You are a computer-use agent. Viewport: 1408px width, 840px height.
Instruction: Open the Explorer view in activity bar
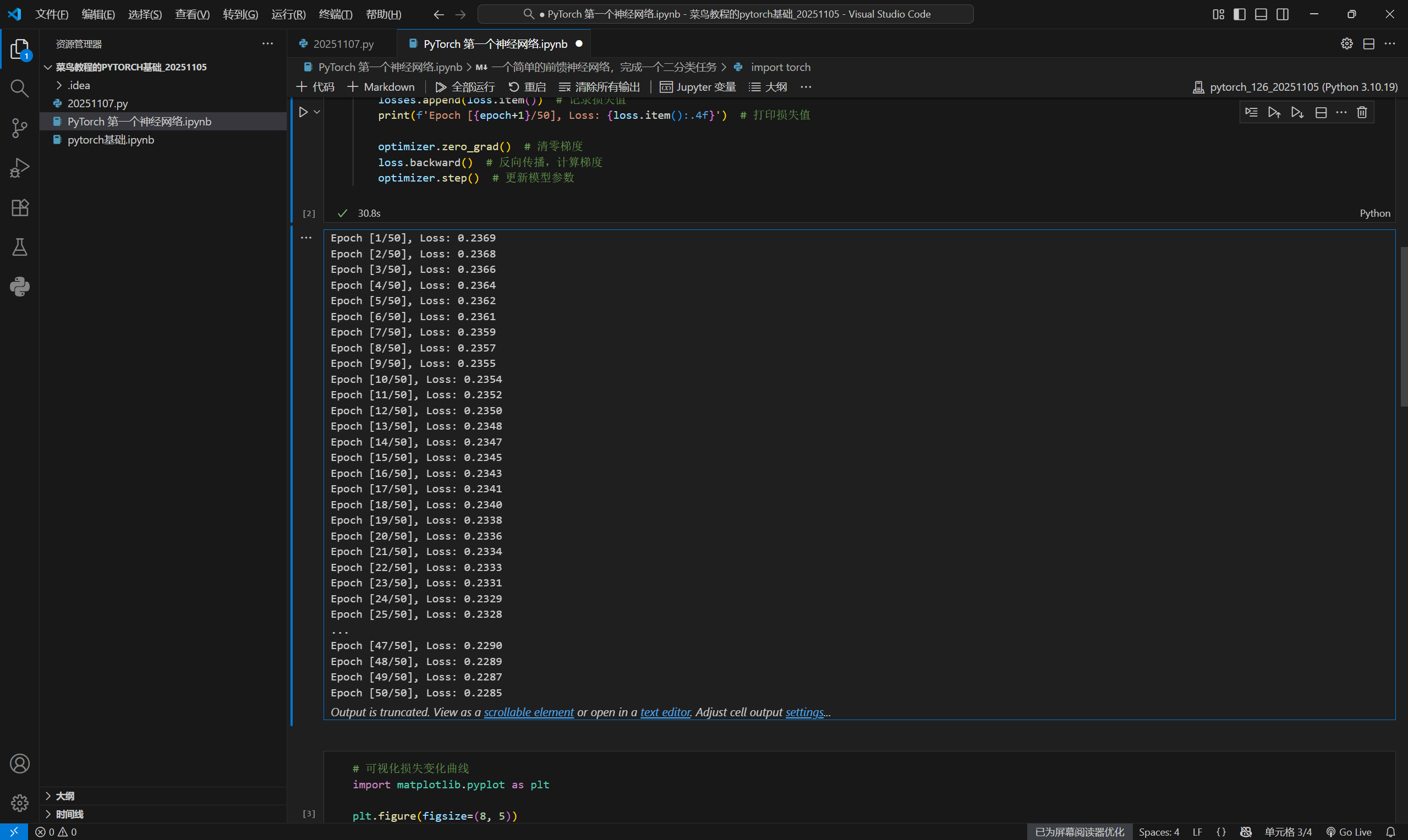coord(20,50)
